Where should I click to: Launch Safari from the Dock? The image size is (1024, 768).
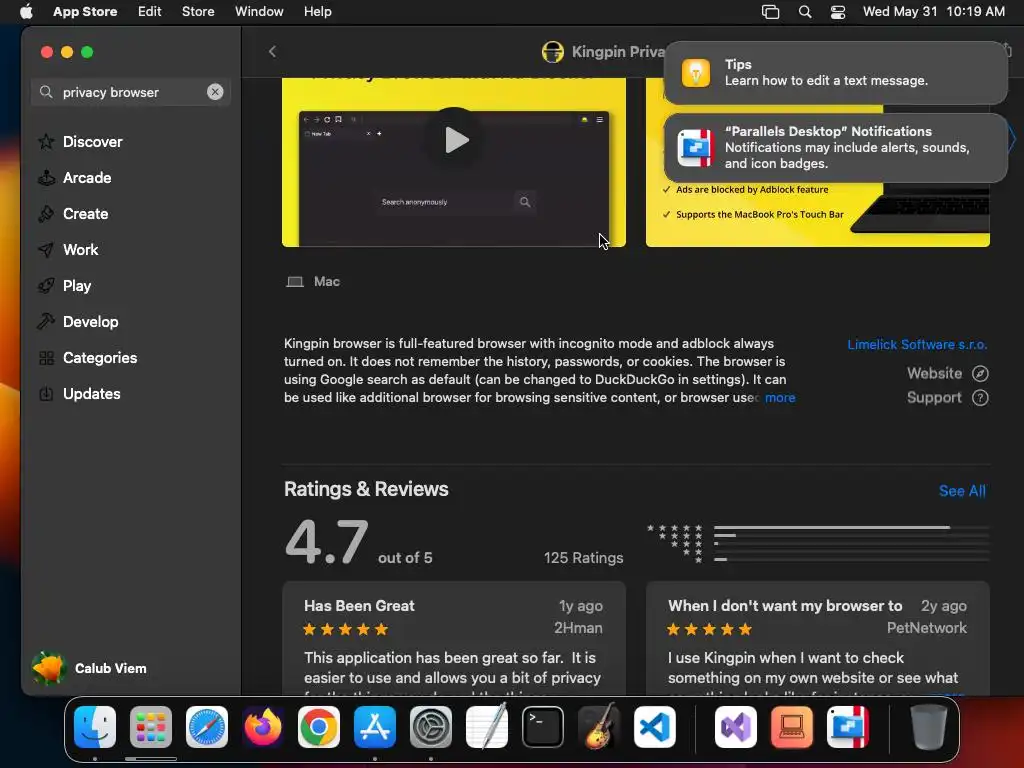(x=207, y=727)
